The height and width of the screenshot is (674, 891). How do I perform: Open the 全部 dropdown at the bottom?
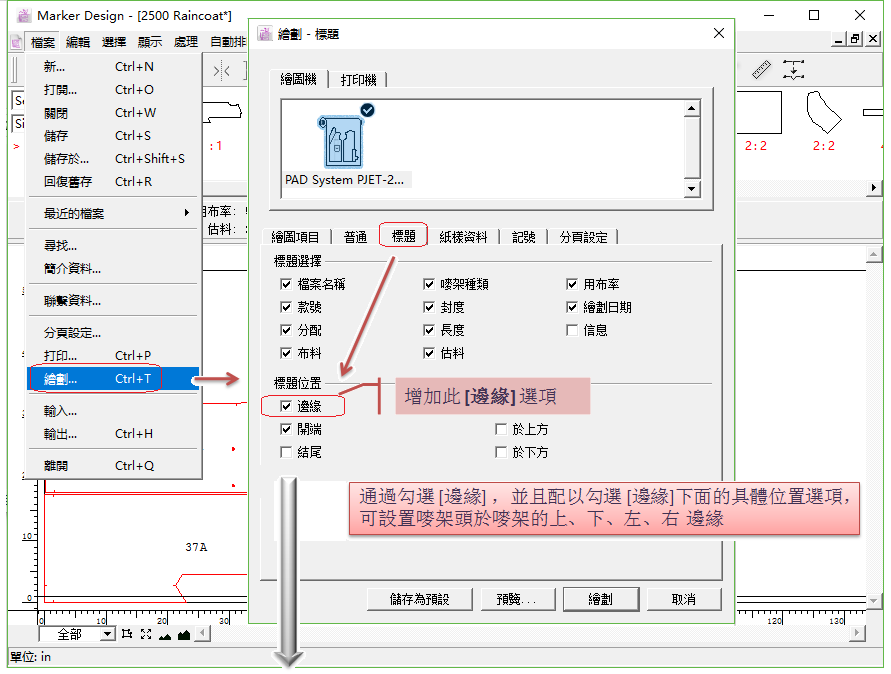point(107,634)
